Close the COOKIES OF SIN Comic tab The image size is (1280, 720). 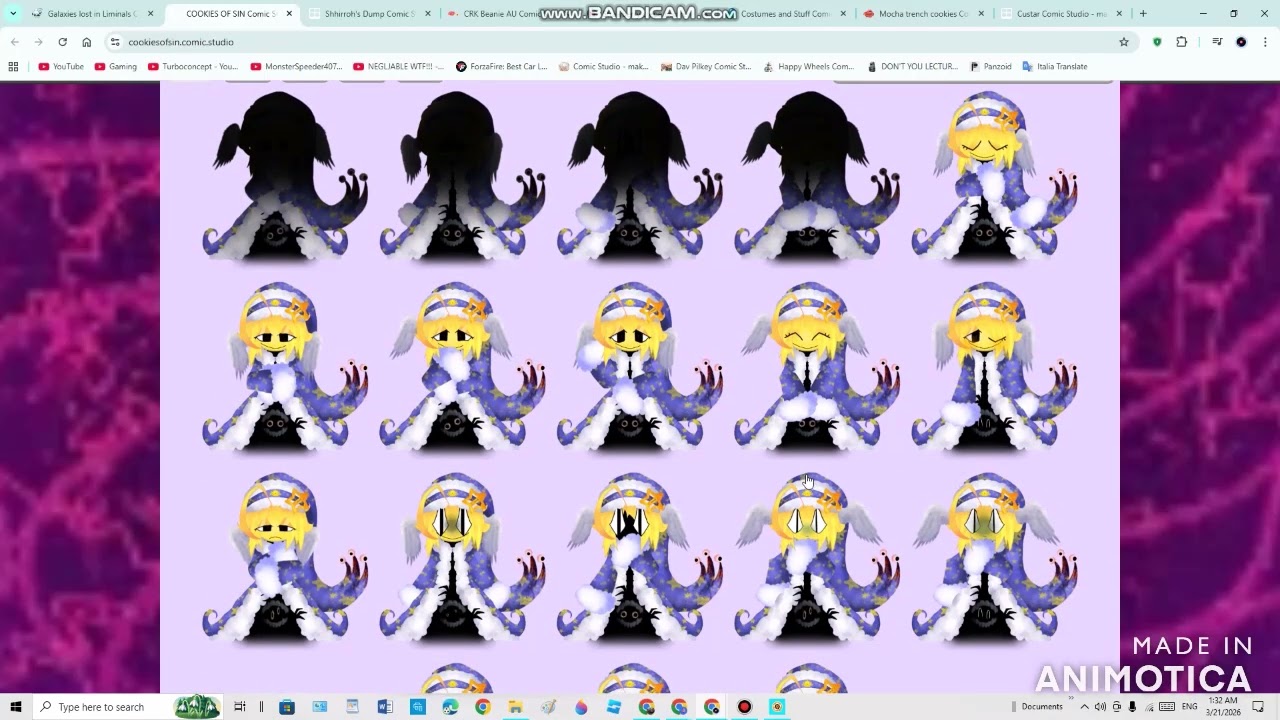coord(289,14)
